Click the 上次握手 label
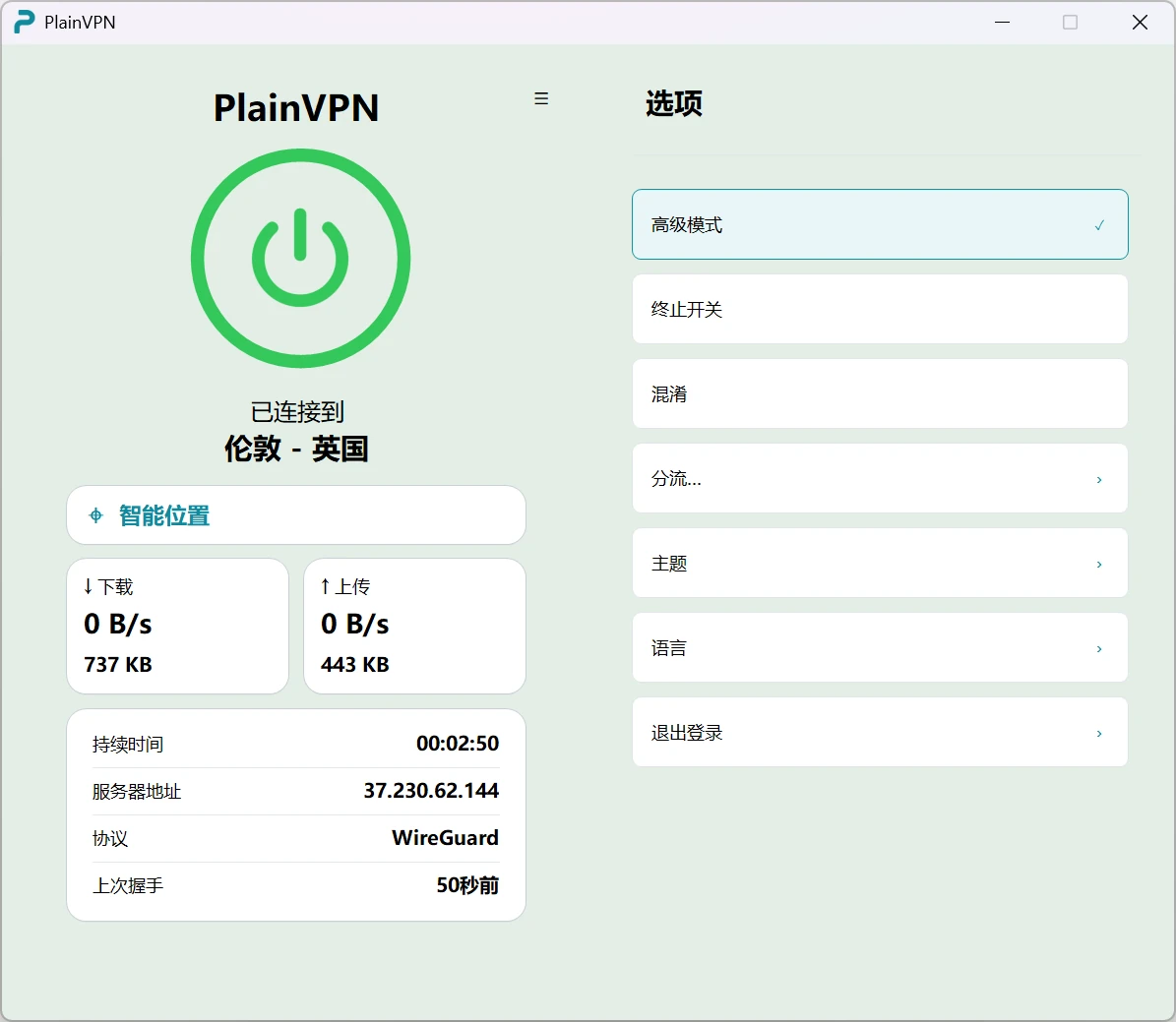 [x=128, y=886]
